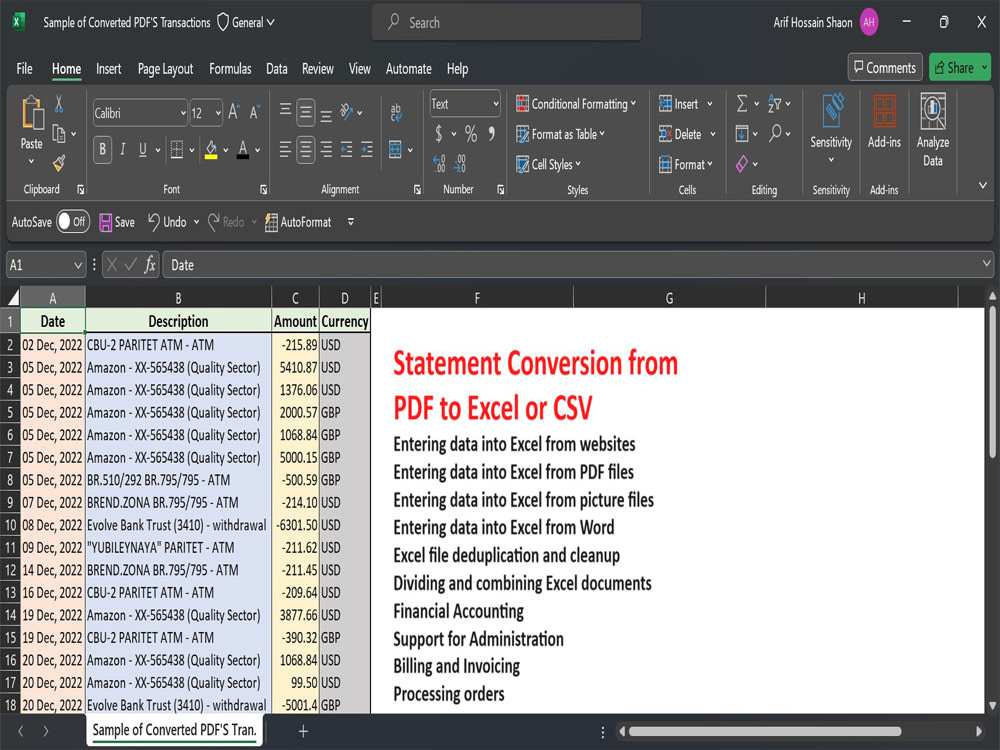Viewport: 1000px width, 750px height.
Task: Click in the Search box
Action: (x=506, y=22)
